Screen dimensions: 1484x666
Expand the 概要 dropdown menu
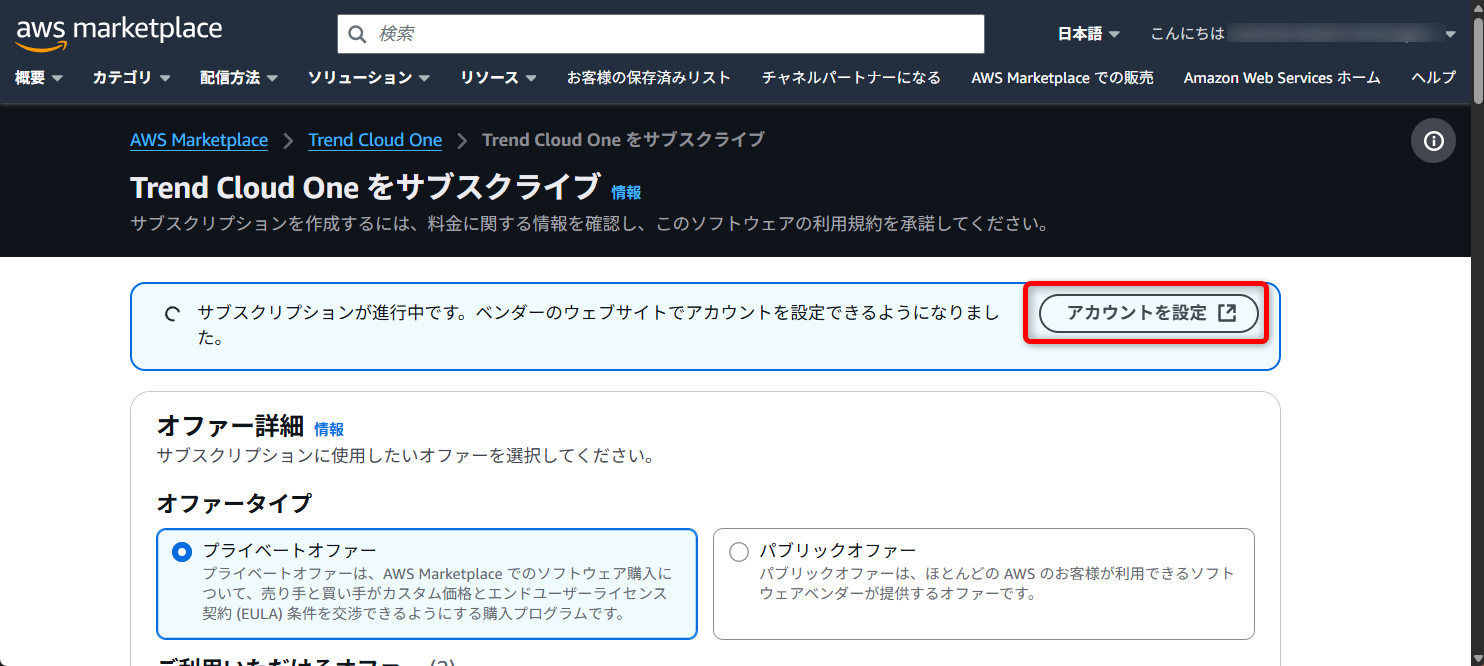click(x=40, y=77)
